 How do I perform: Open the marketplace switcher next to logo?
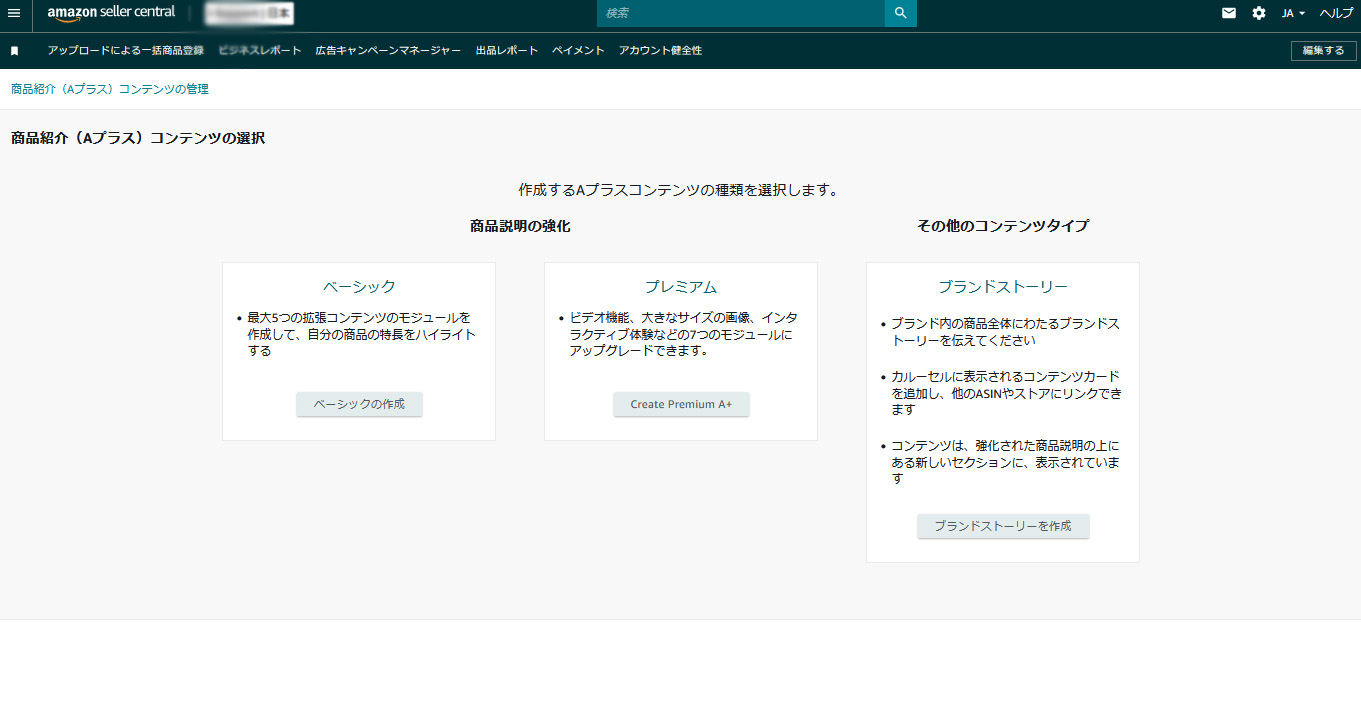(249, 14)
